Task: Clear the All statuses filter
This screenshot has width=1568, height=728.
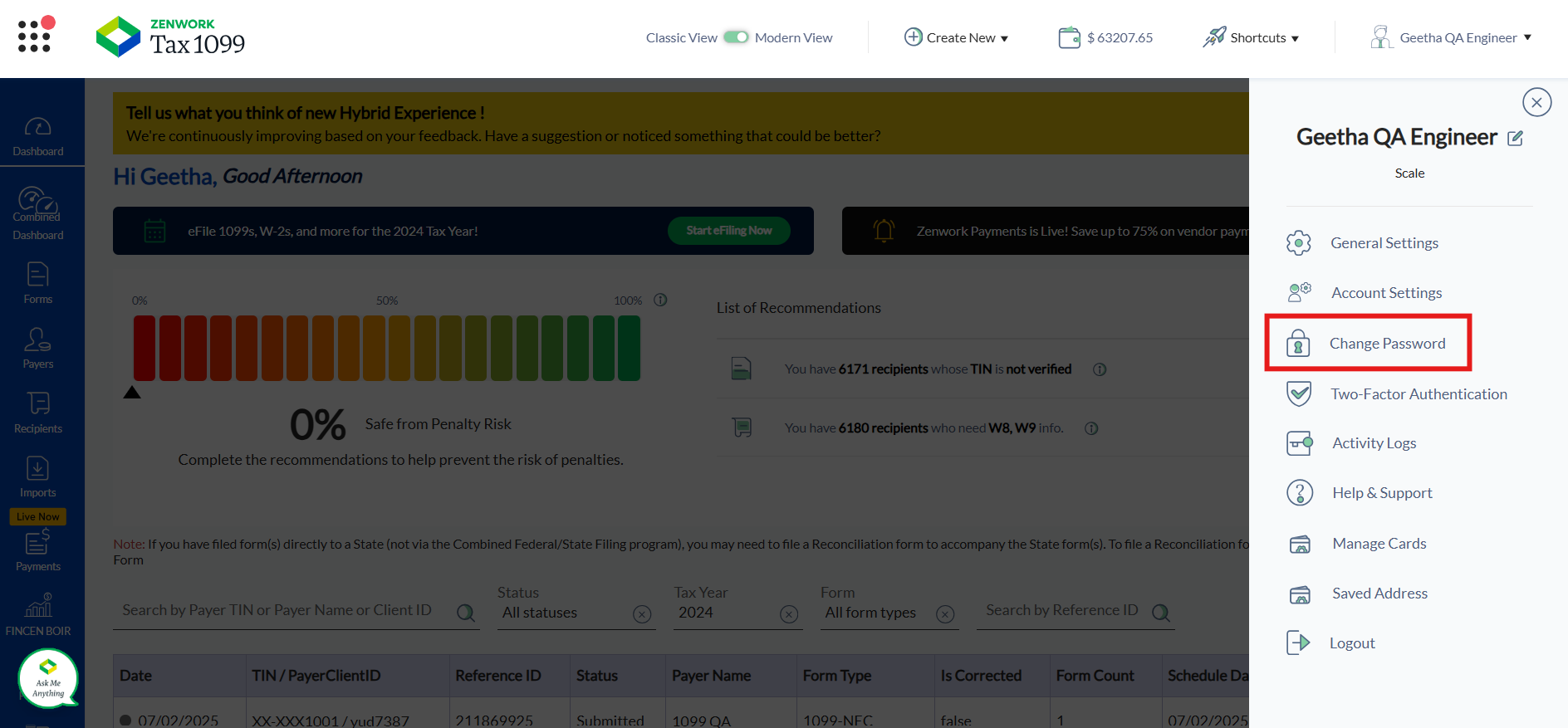Action: [x=642, y=614]
